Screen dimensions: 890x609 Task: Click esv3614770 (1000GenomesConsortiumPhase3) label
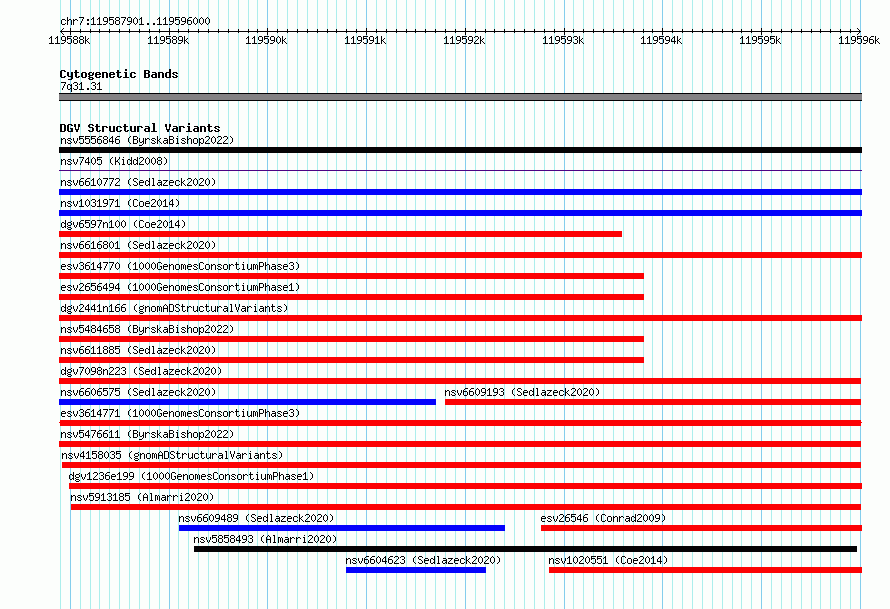tap(180, 266)
